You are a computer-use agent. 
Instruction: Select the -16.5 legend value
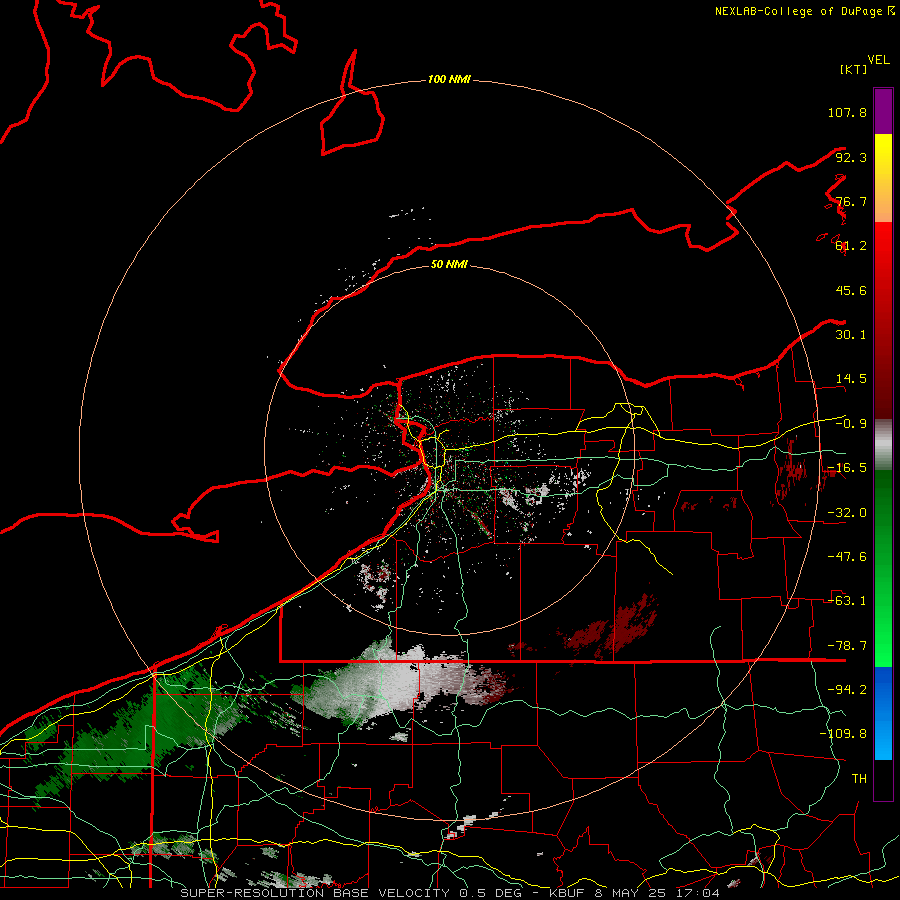(847, 468)
